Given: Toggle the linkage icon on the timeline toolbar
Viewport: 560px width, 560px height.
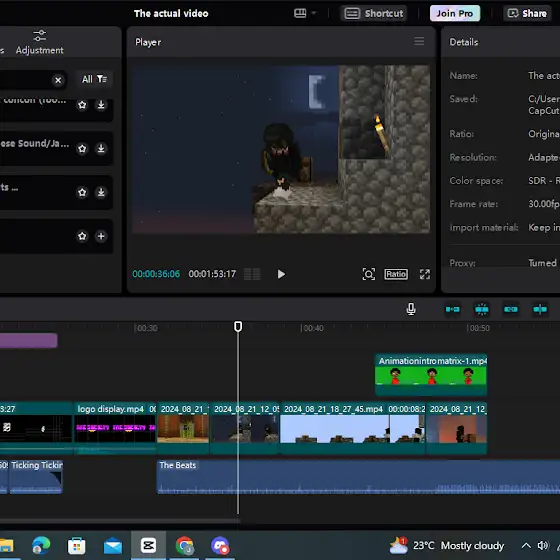Looking at the screenshot, I should (511, 309).
